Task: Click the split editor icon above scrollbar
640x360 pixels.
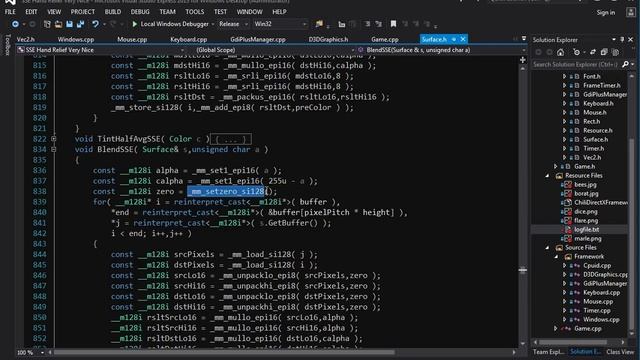Action: point(522,60)
